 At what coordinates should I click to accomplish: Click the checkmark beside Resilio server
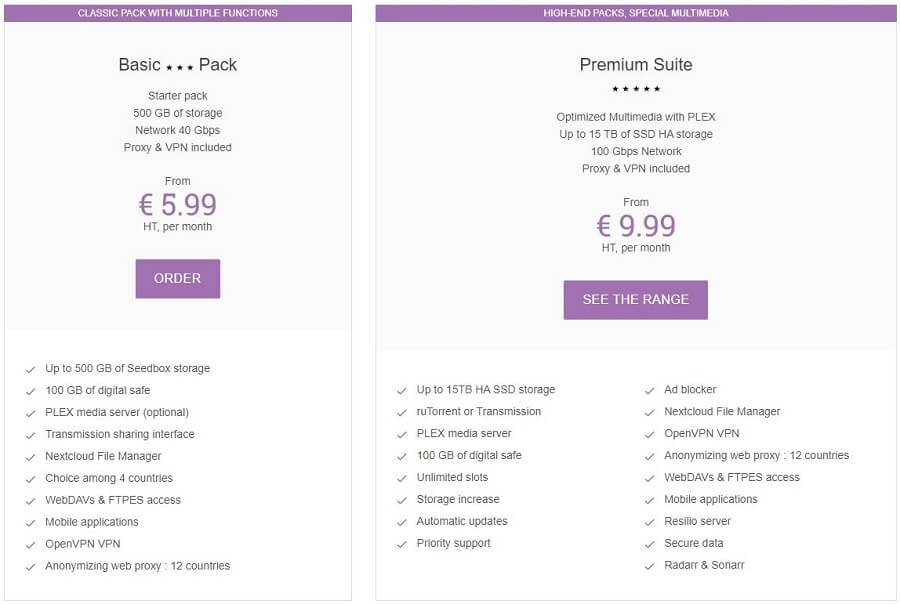click(649, 522)
